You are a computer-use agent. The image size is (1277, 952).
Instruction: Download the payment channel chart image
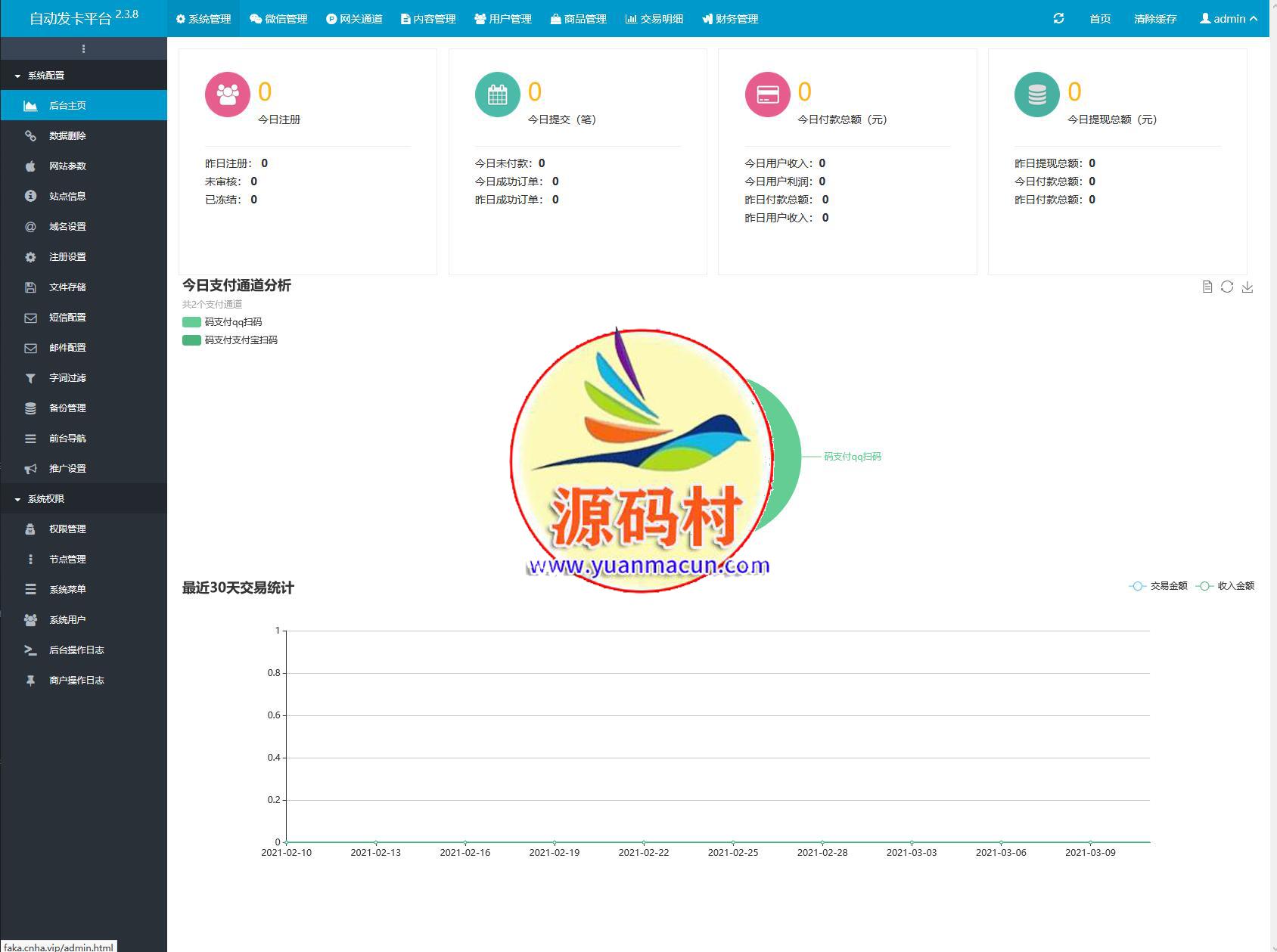click(1247, 287)
